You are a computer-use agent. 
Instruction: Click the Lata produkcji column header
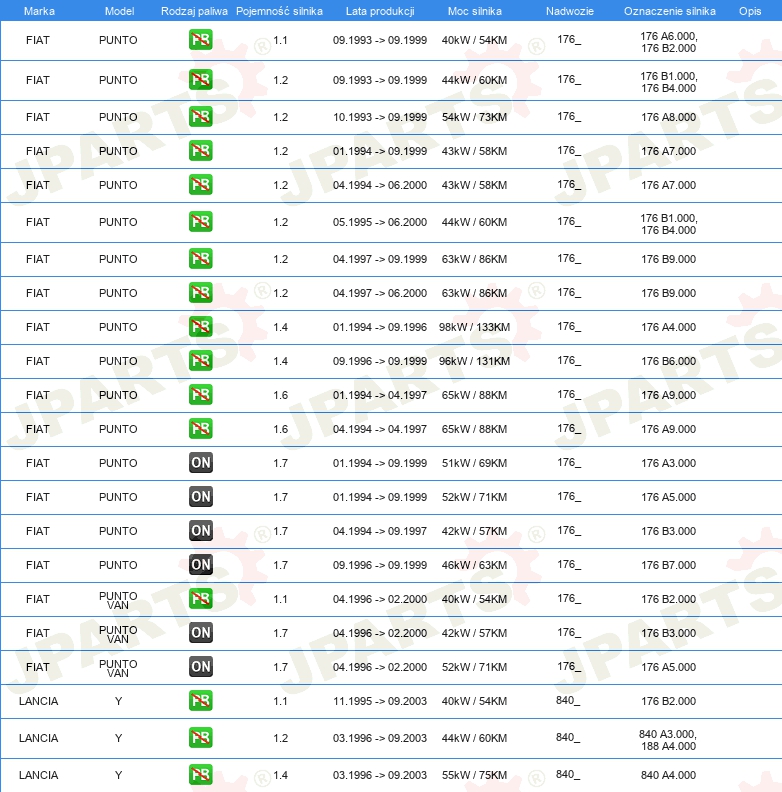(x=380, y=11)
